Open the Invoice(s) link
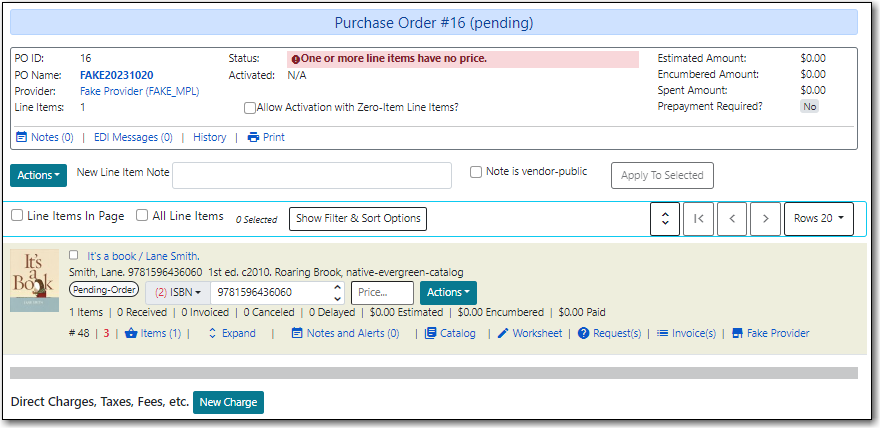 coord(686,333)
